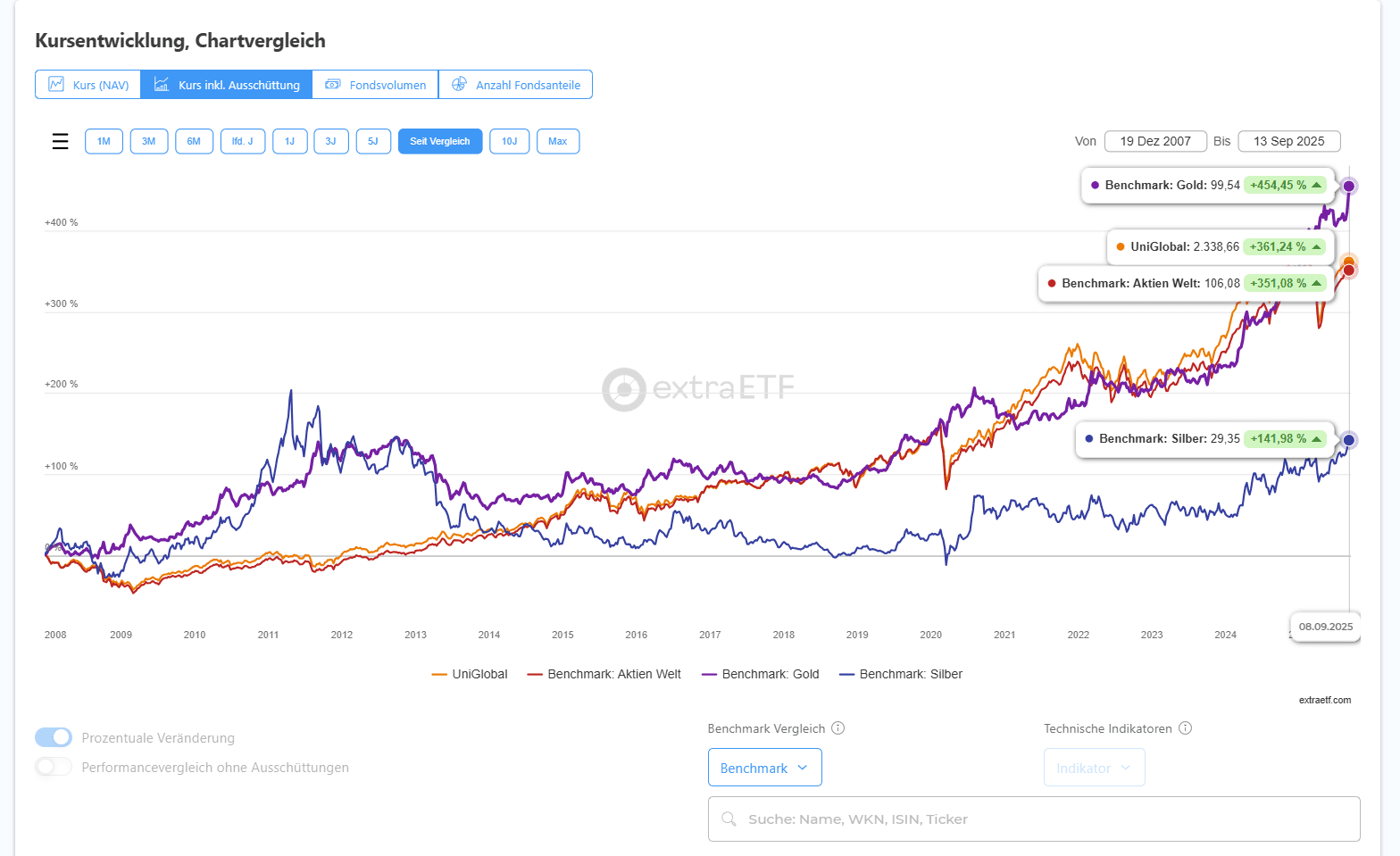Screen dimensions: 1400x856
Task: Open the chart hamburger menu icon
Action: [x=60, y=141]
